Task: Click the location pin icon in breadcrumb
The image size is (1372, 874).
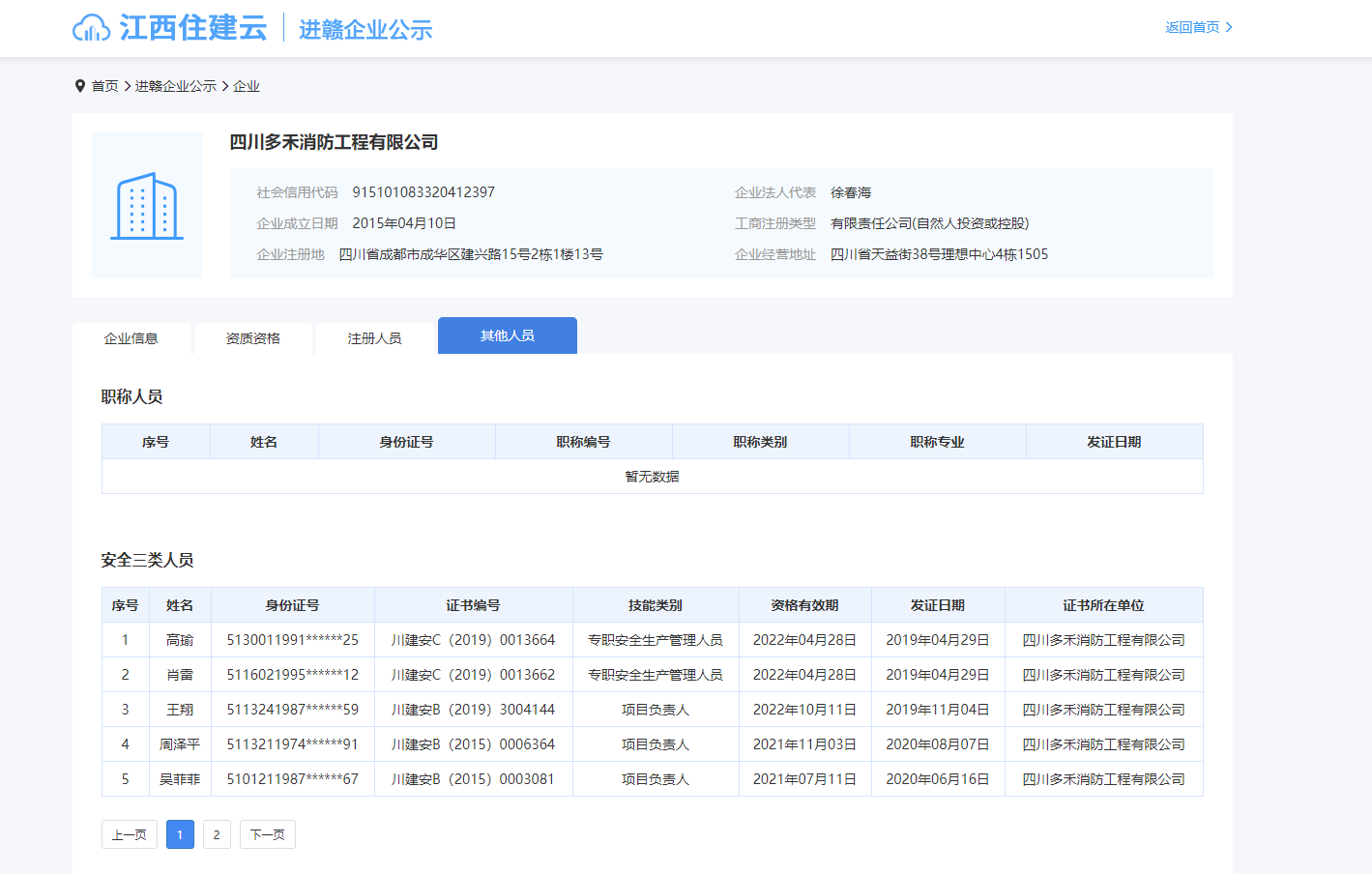Action: (80, 86)
